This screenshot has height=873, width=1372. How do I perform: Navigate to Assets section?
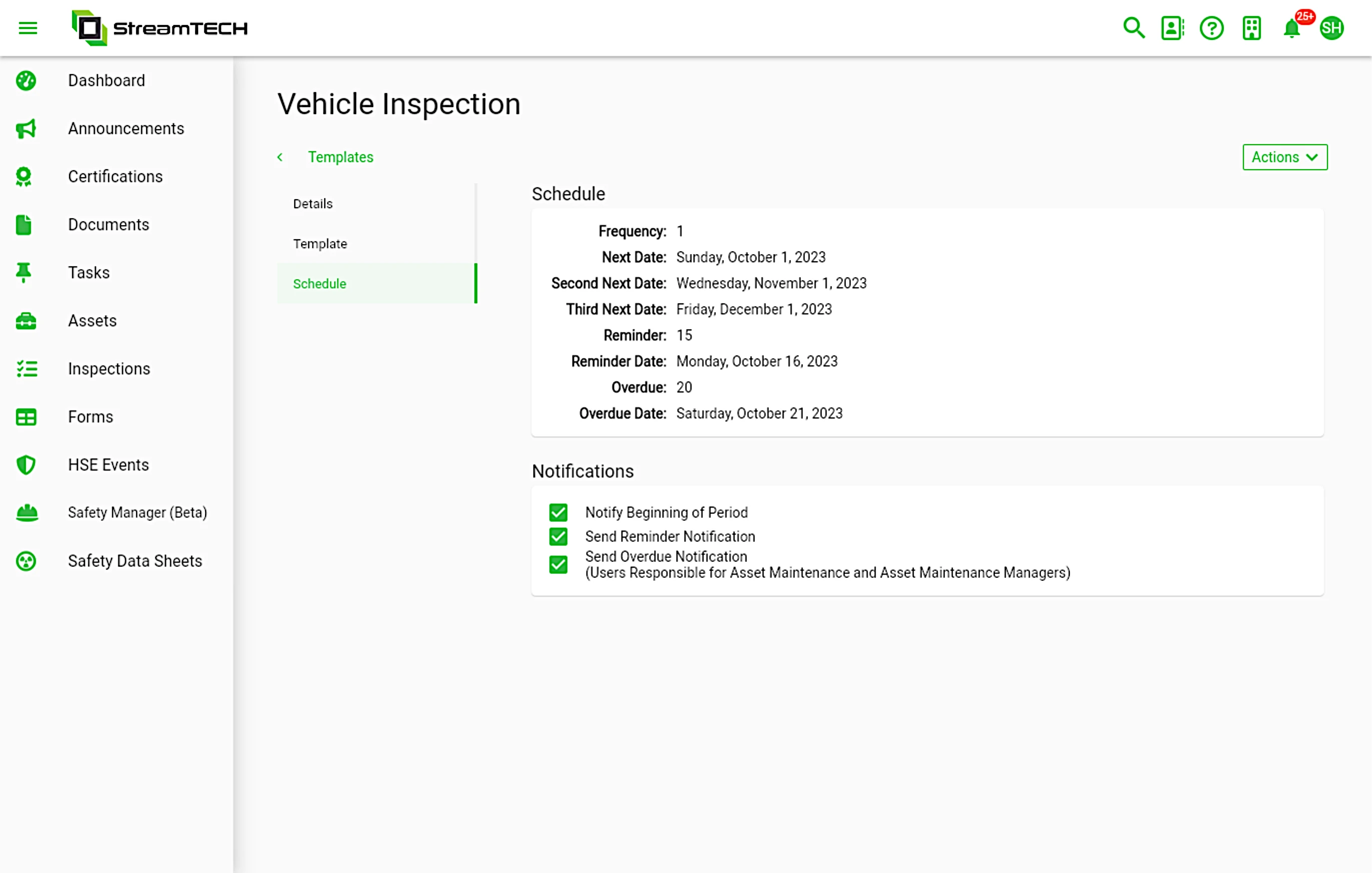point(92,320)
